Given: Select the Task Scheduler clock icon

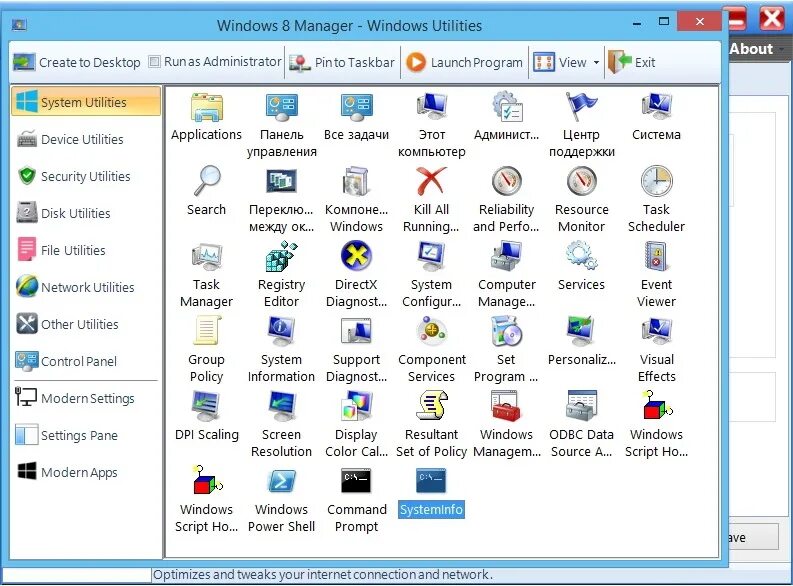Looking at the screenshot, I should 656,181.
